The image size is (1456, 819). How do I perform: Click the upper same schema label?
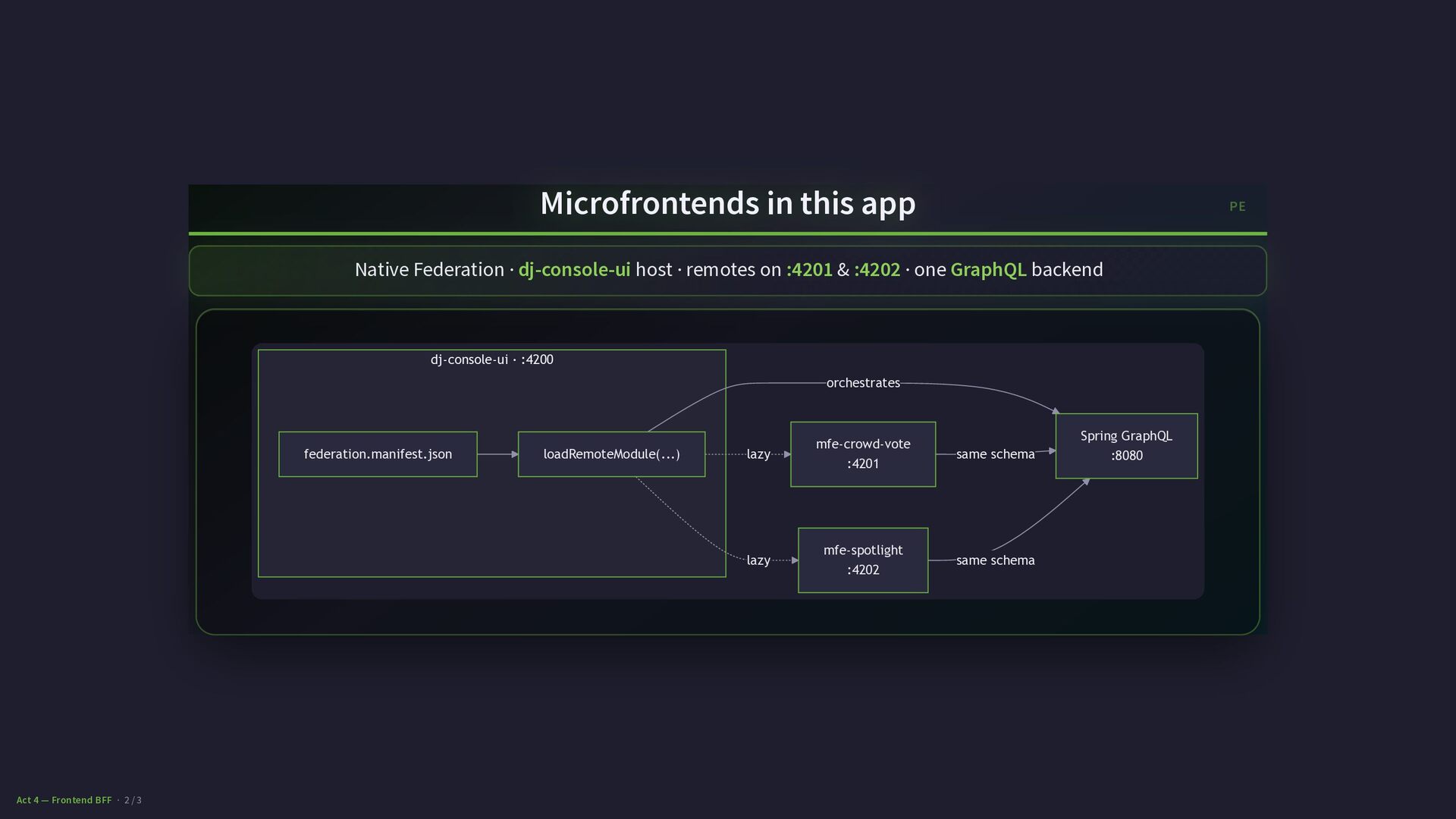pos(995,454)
